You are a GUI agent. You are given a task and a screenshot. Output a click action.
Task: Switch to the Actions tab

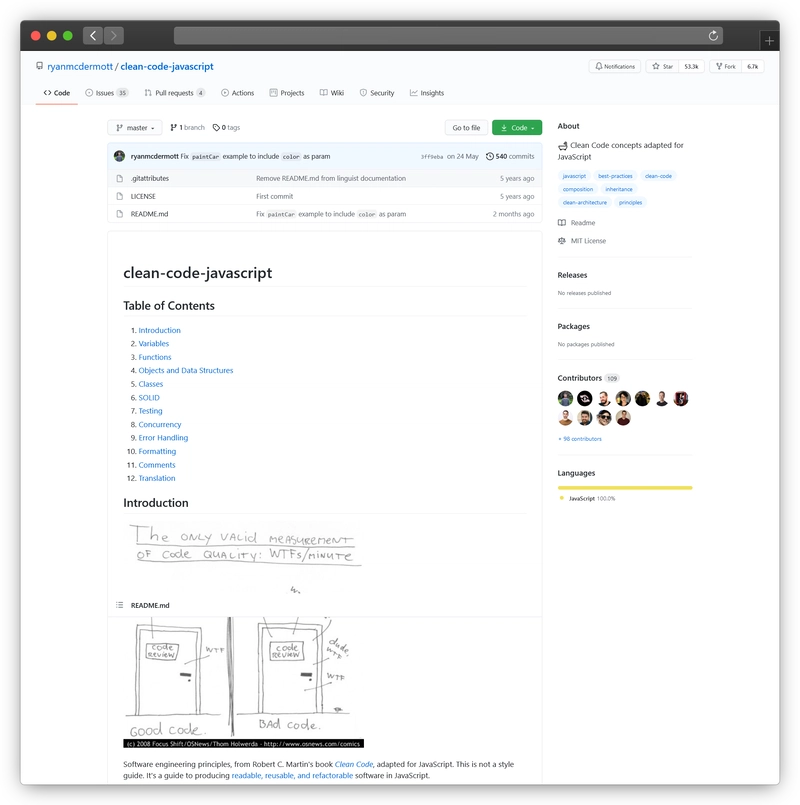click(237, 93)
